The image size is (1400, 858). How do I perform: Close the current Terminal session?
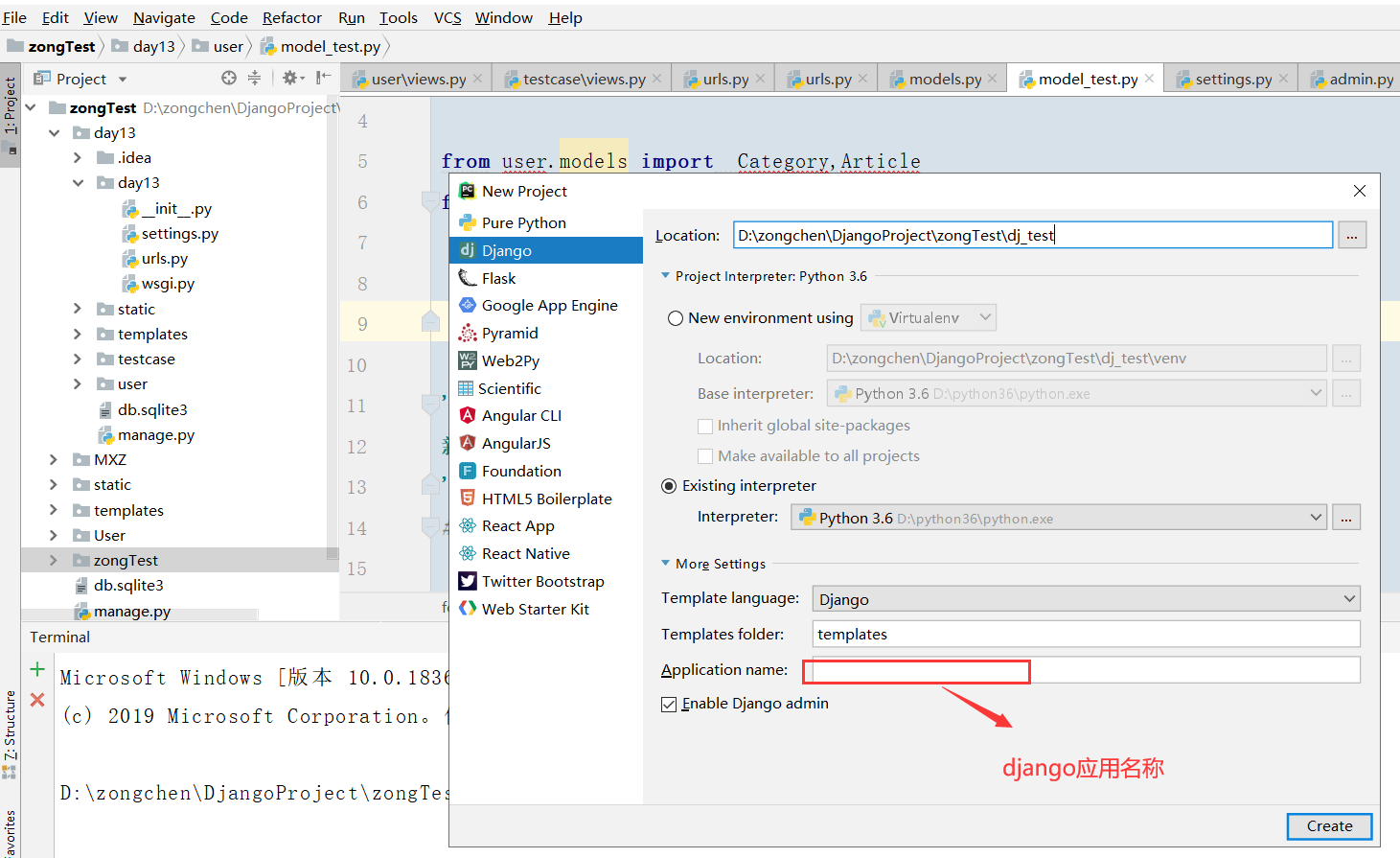[x=37, y=700]
